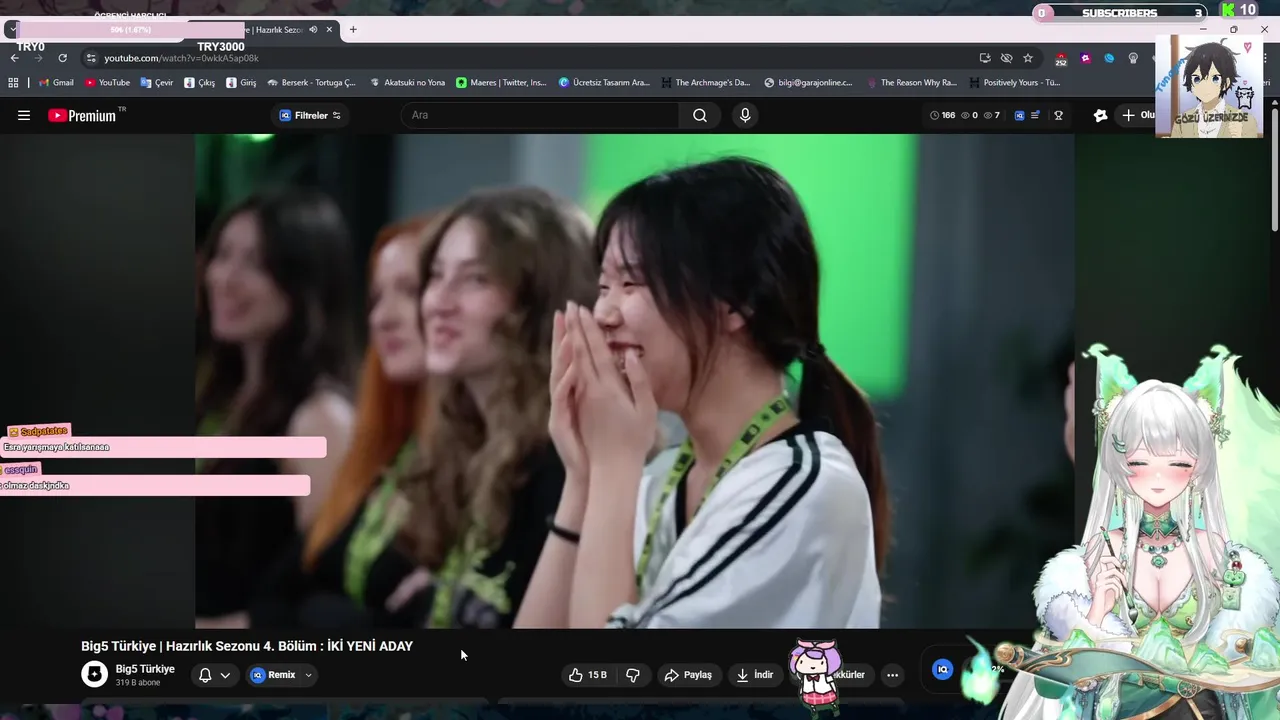The image size is (1280, 720).
Task: Click the Big5 Türkiye channel avatar
Action: (x=94, y=675)
